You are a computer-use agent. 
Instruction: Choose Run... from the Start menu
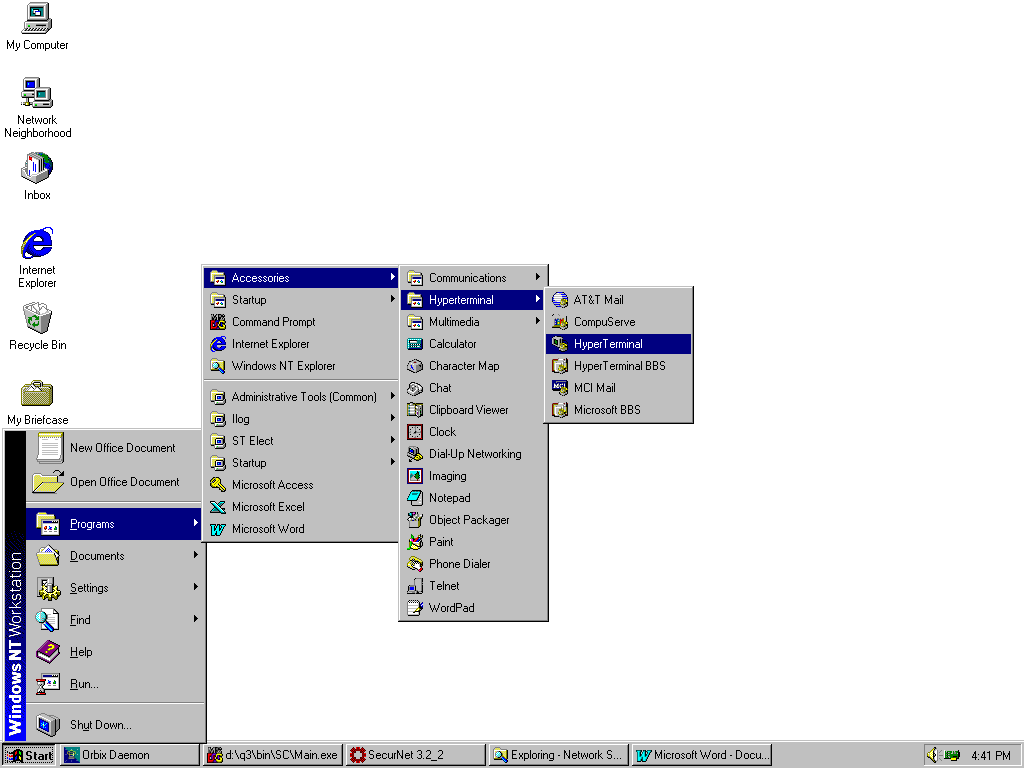point(115,684)
